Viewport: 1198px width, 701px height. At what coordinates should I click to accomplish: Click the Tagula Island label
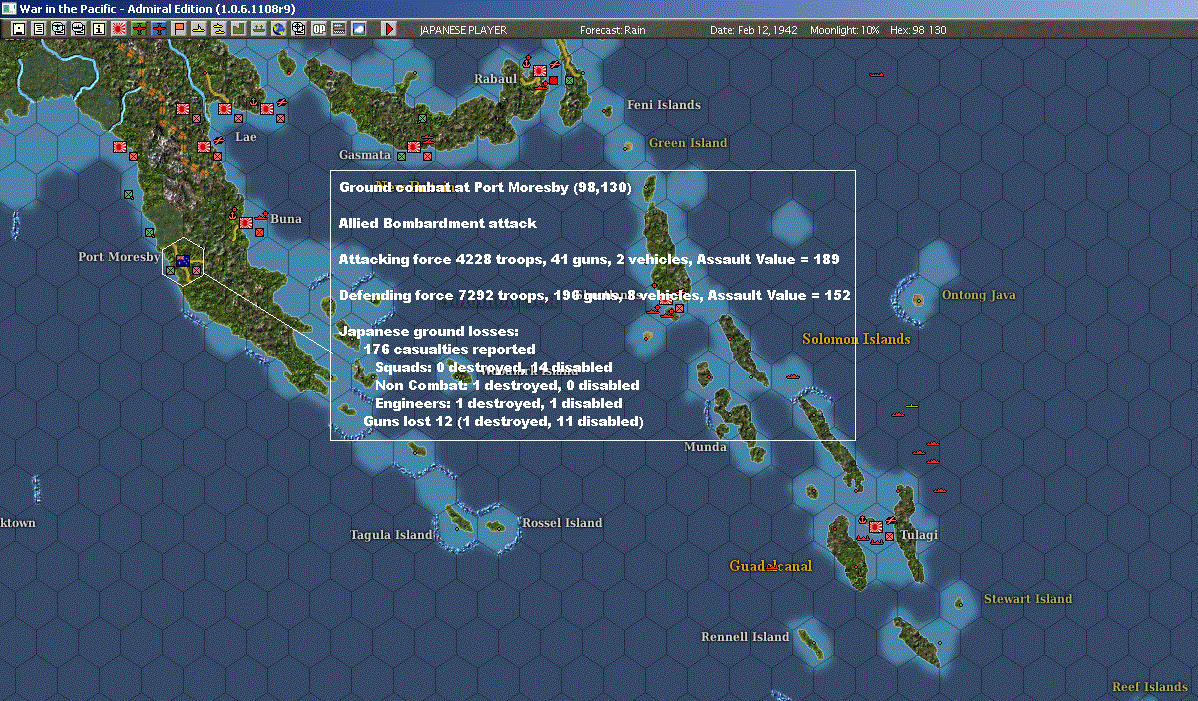click(391, 535)
